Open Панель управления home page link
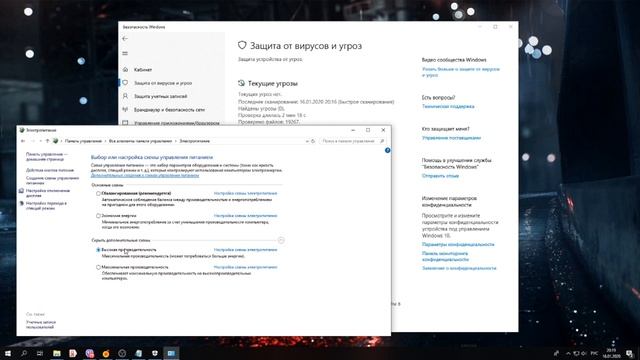The width and height of the screenshot is (640, 360). point(46,157)
